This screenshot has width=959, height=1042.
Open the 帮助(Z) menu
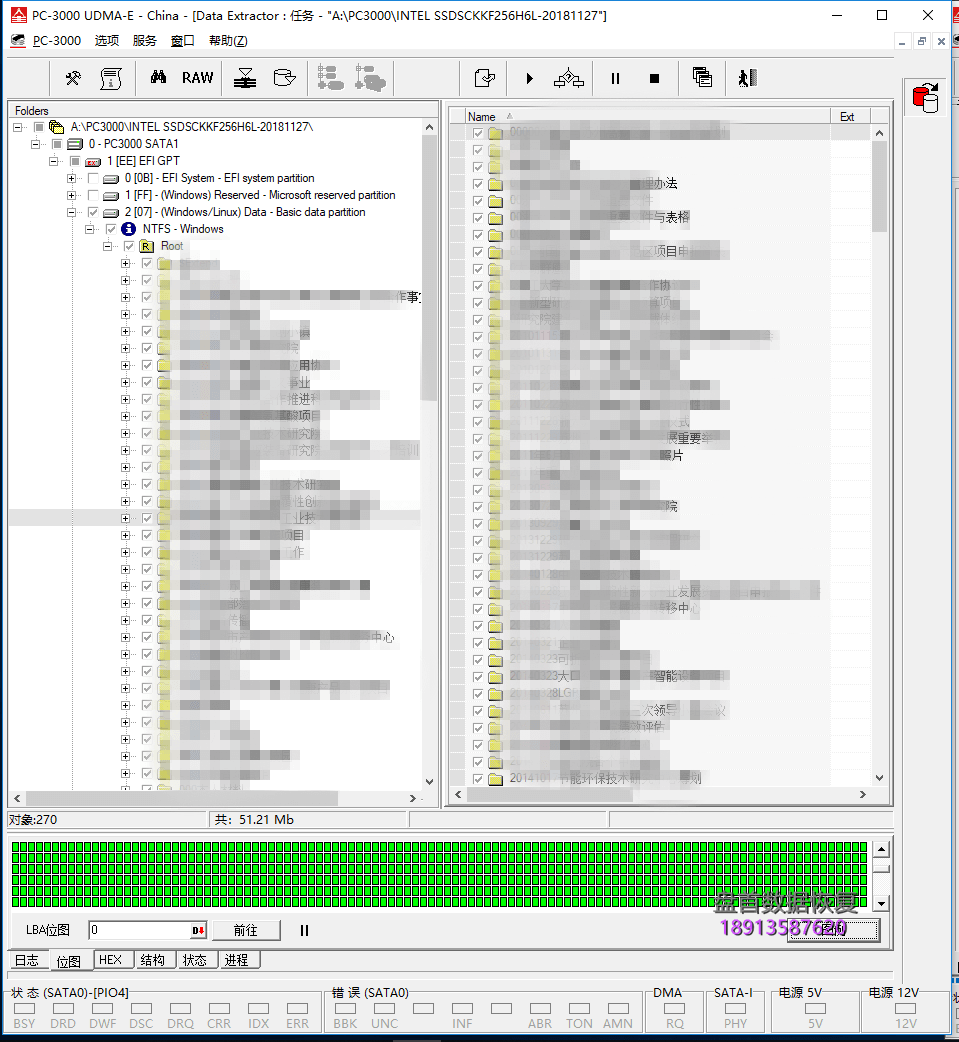tap(228, 41)
